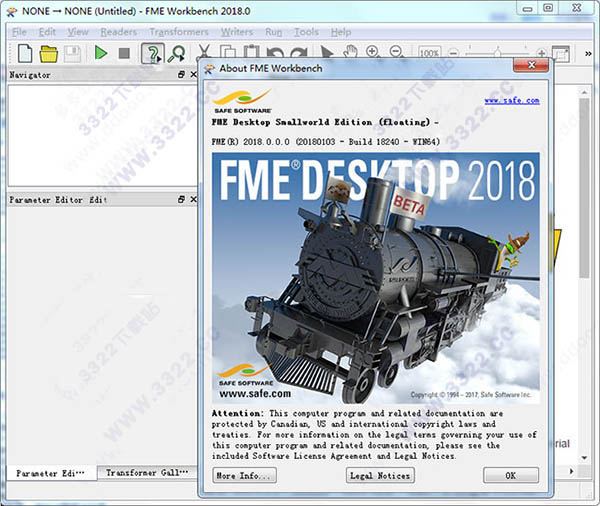
Task: Open the View menu
Action: 78,32
